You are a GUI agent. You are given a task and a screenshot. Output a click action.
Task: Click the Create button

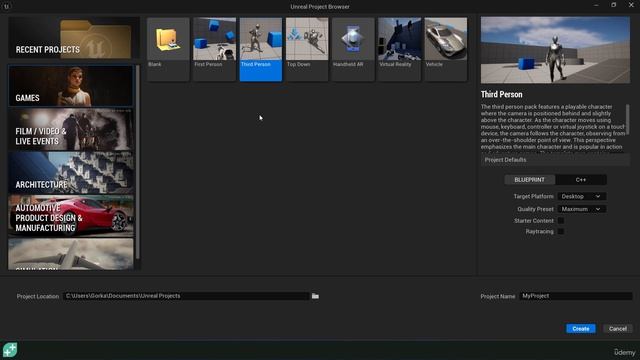(x=580, y=329)
